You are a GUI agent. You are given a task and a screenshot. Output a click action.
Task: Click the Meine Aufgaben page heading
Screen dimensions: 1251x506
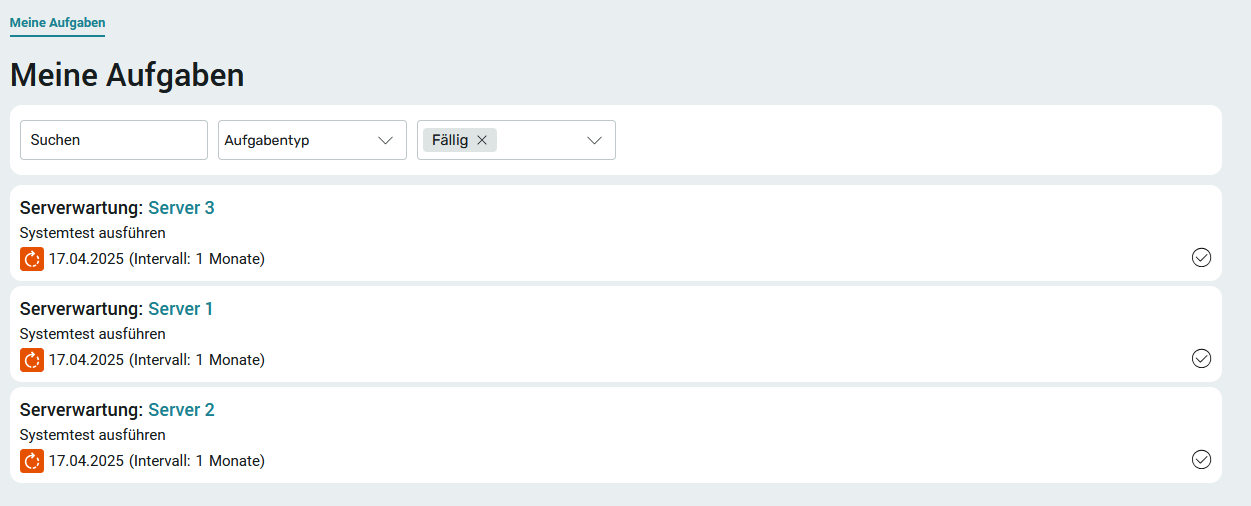tap(127, 76)
